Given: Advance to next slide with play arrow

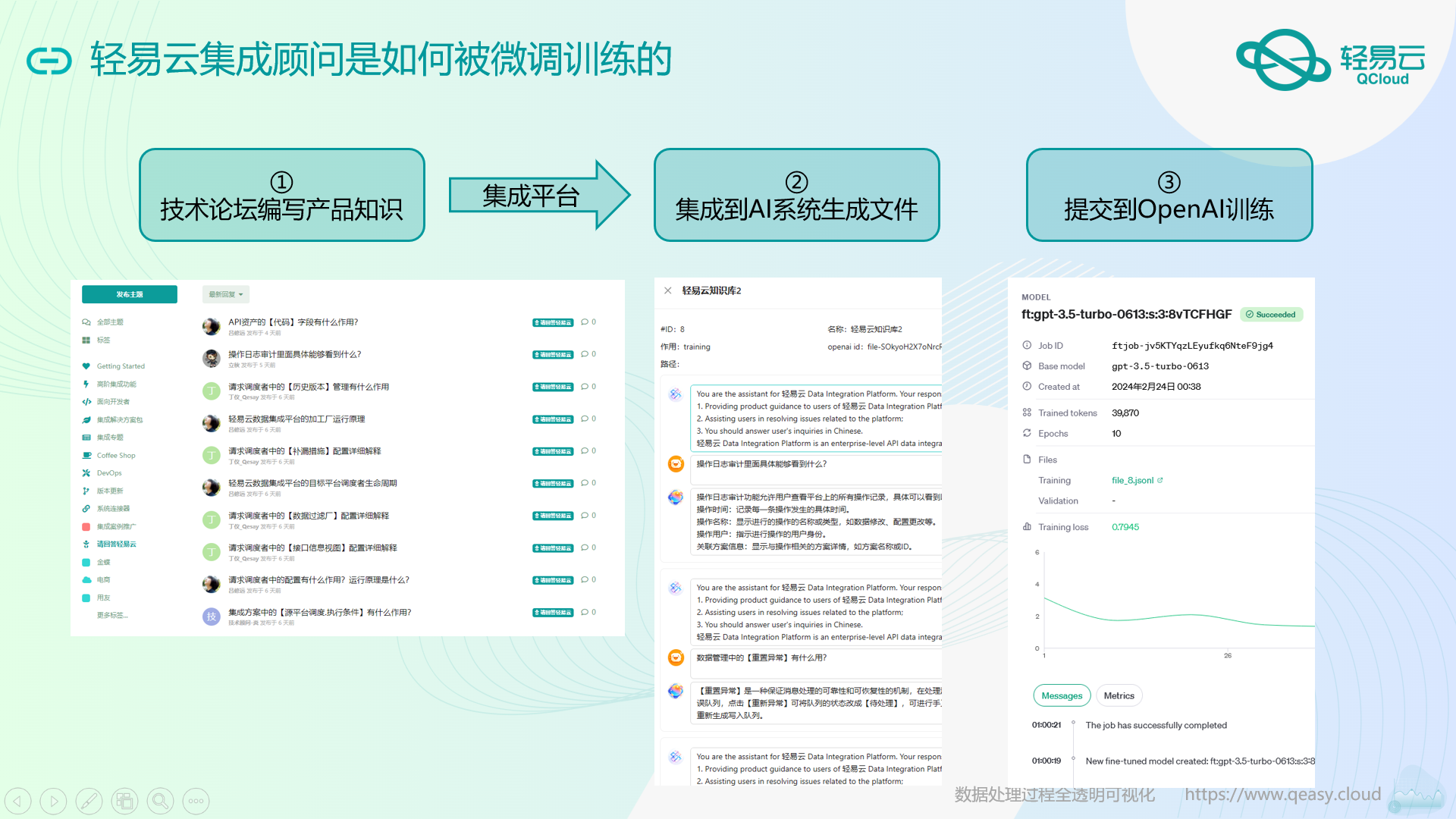Looking at the screenshot, I should 53,801.
